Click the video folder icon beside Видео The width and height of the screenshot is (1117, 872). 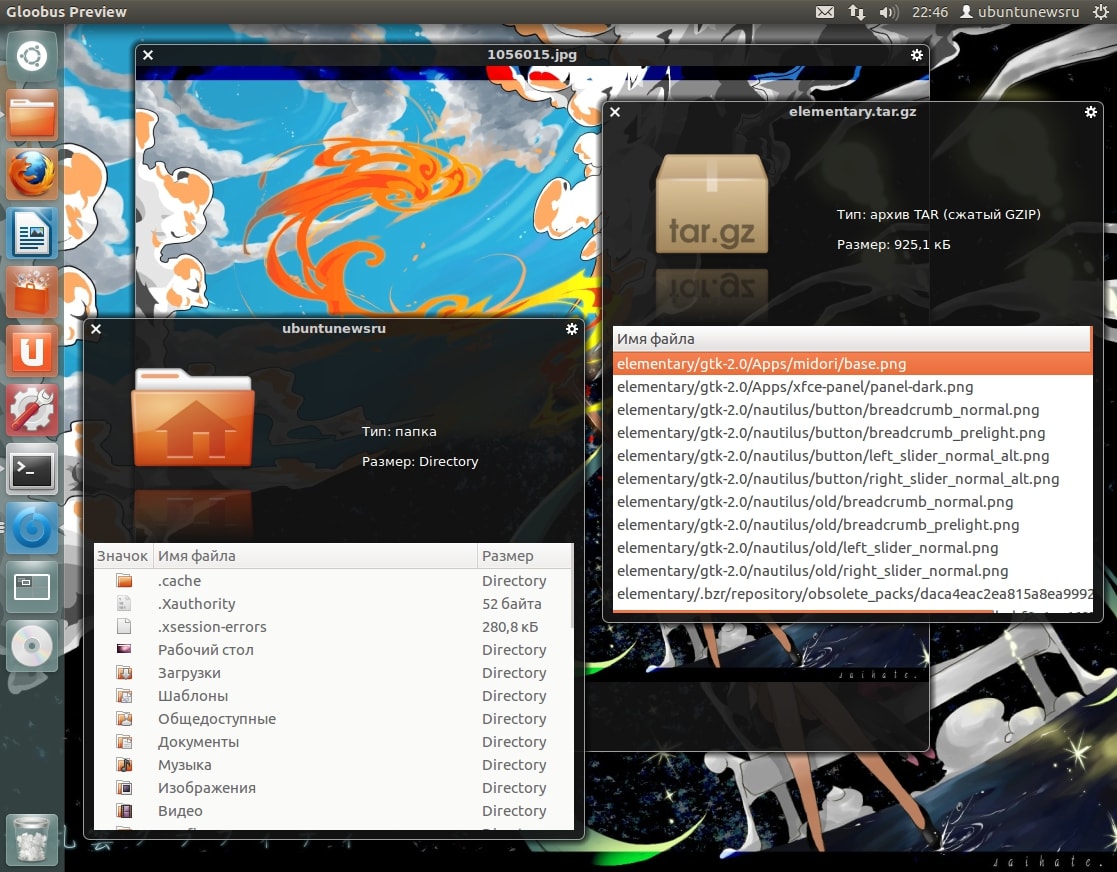(x=124, y=811)
